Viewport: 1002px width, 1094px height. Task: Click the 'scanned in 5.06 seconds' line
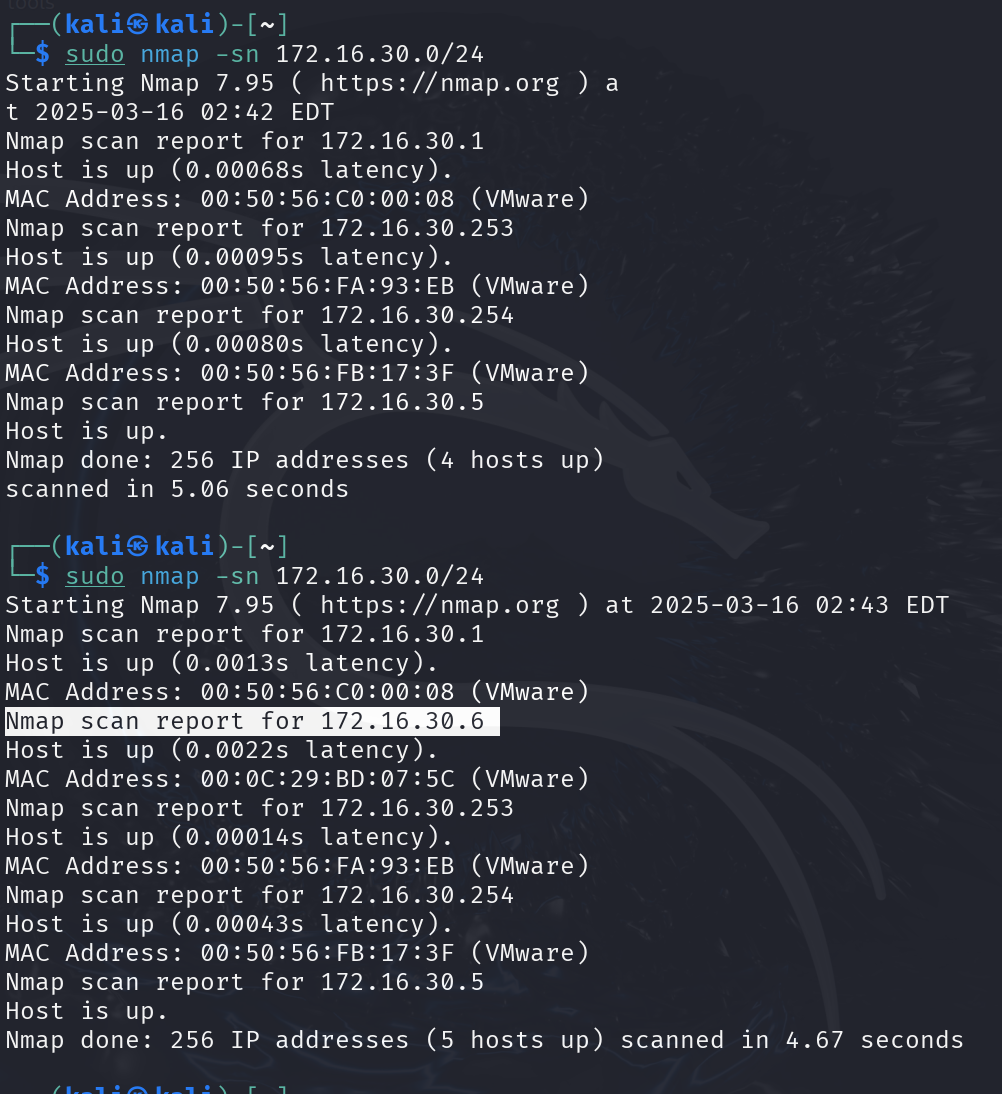click(177, 490)
